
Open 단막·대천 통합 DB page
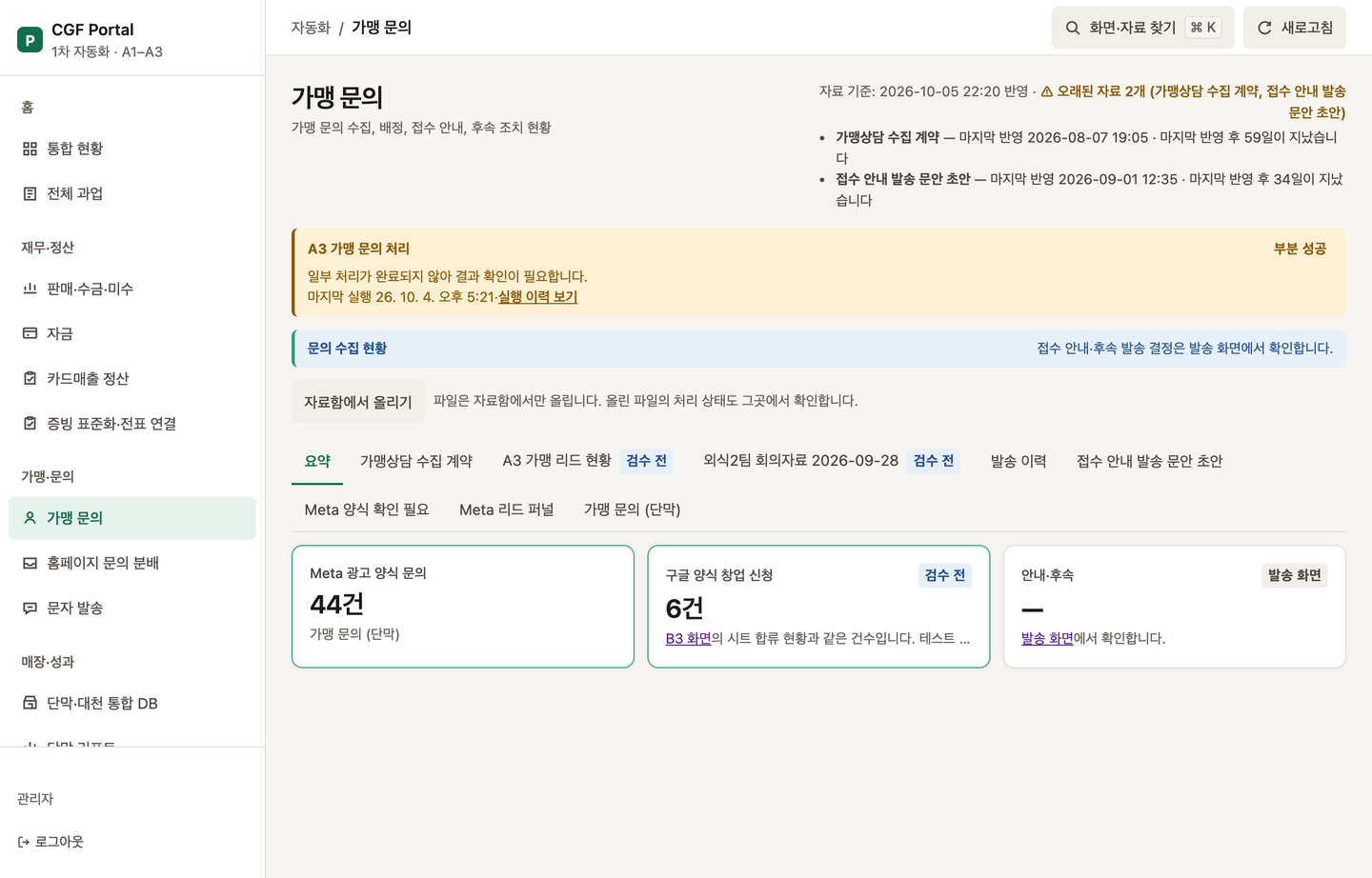[132, 703]
